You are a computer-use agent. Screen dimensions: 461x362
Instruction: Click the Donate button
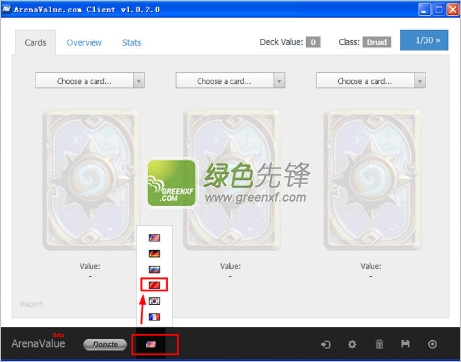click(x=105, y=345)
